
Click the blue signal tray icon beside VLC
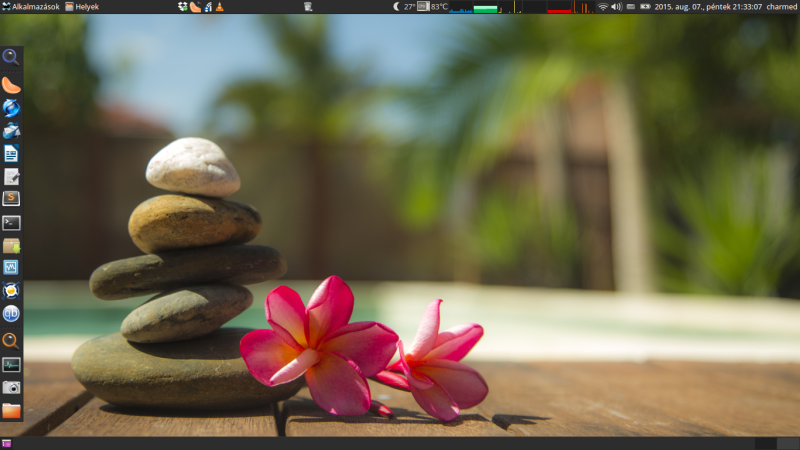pos(208,7)
